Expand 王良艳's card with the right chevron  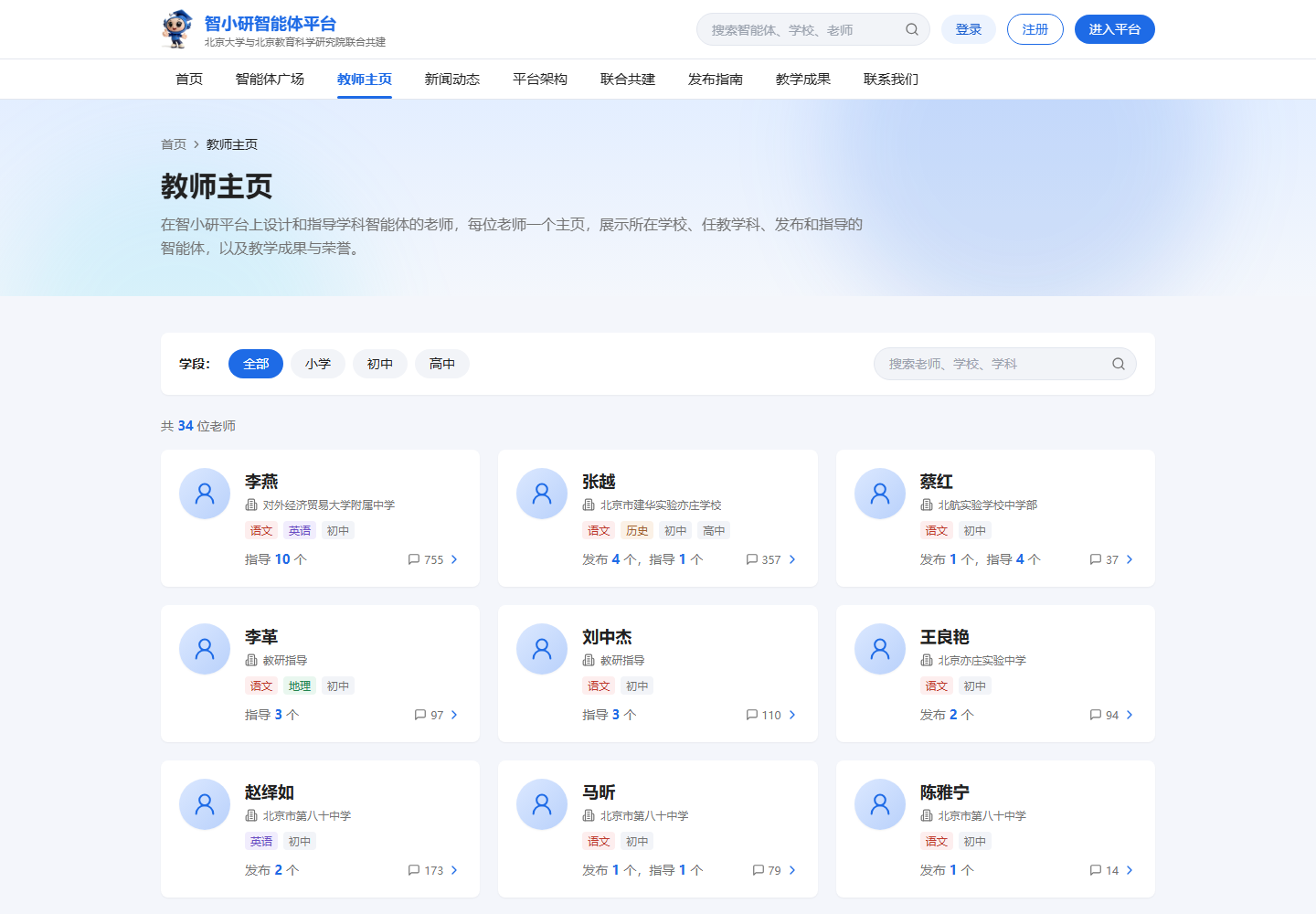click(1130, 715)
